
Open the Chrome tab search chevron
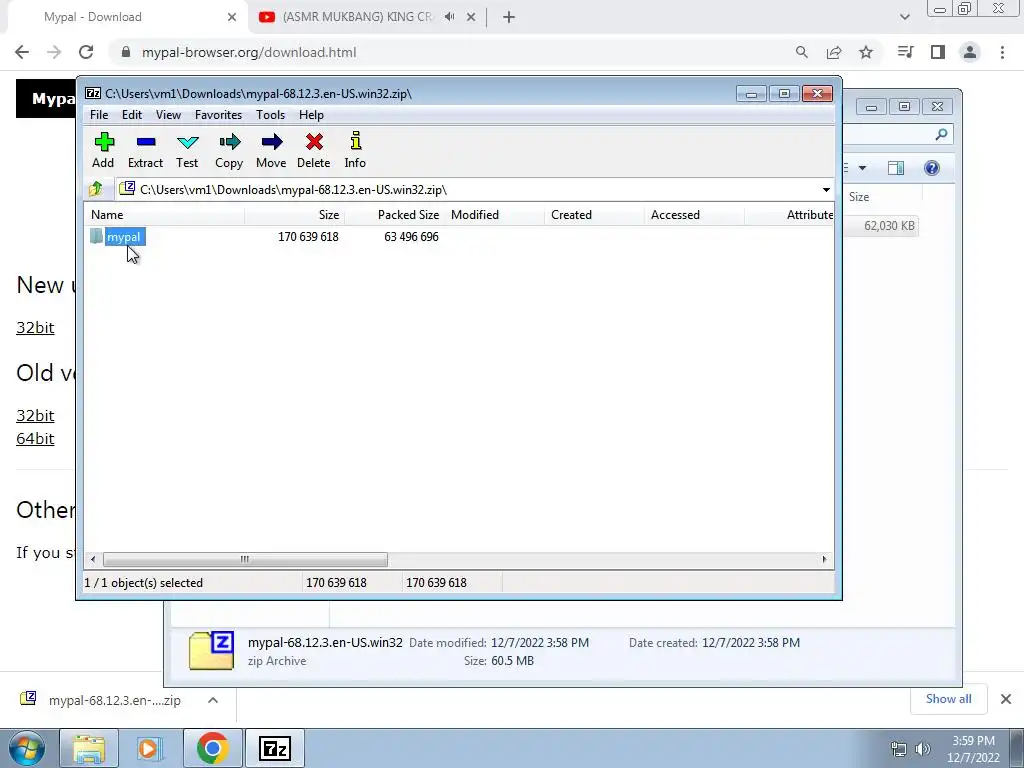[x=904, y=17]
